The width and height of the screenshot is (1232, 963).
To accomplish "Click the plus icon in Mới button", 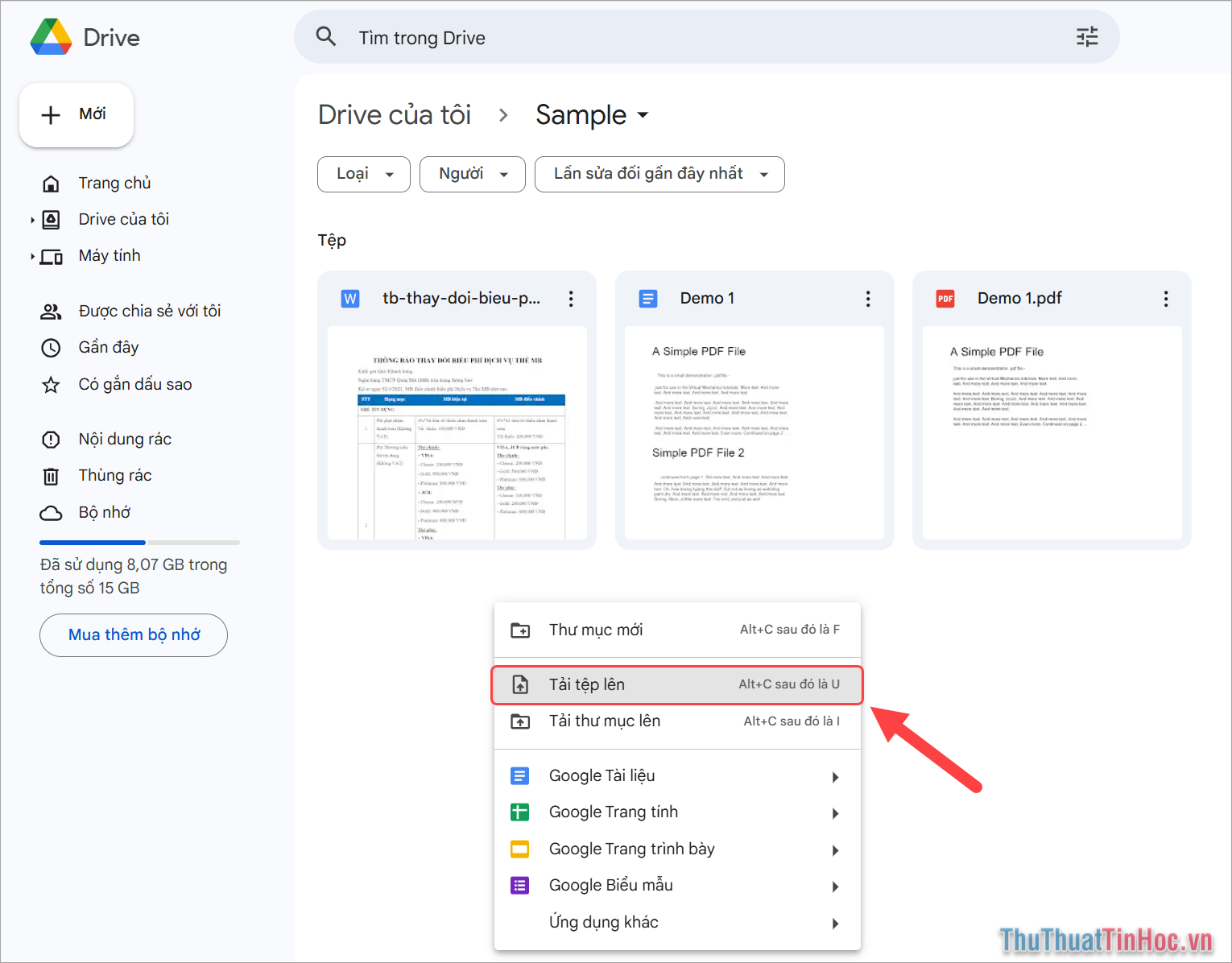I will [51, 115].
